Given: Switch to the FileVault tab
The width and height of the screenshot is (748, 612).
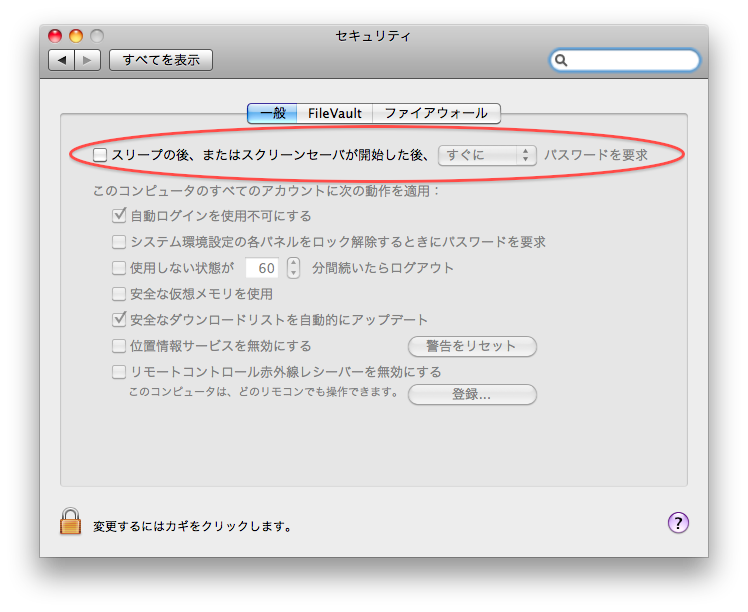Looking at the screenshot, I should coord(334,114).
